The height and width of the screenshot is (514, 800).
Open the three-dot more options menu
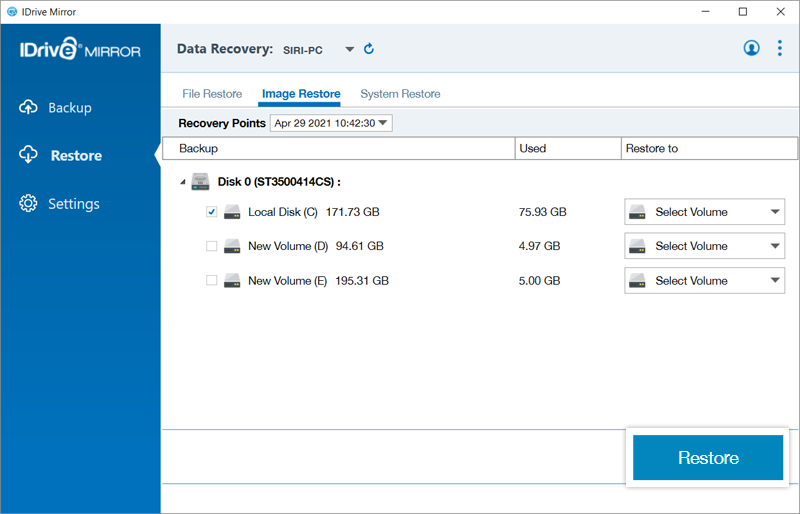pyautogui.click(x=780, y=48)
